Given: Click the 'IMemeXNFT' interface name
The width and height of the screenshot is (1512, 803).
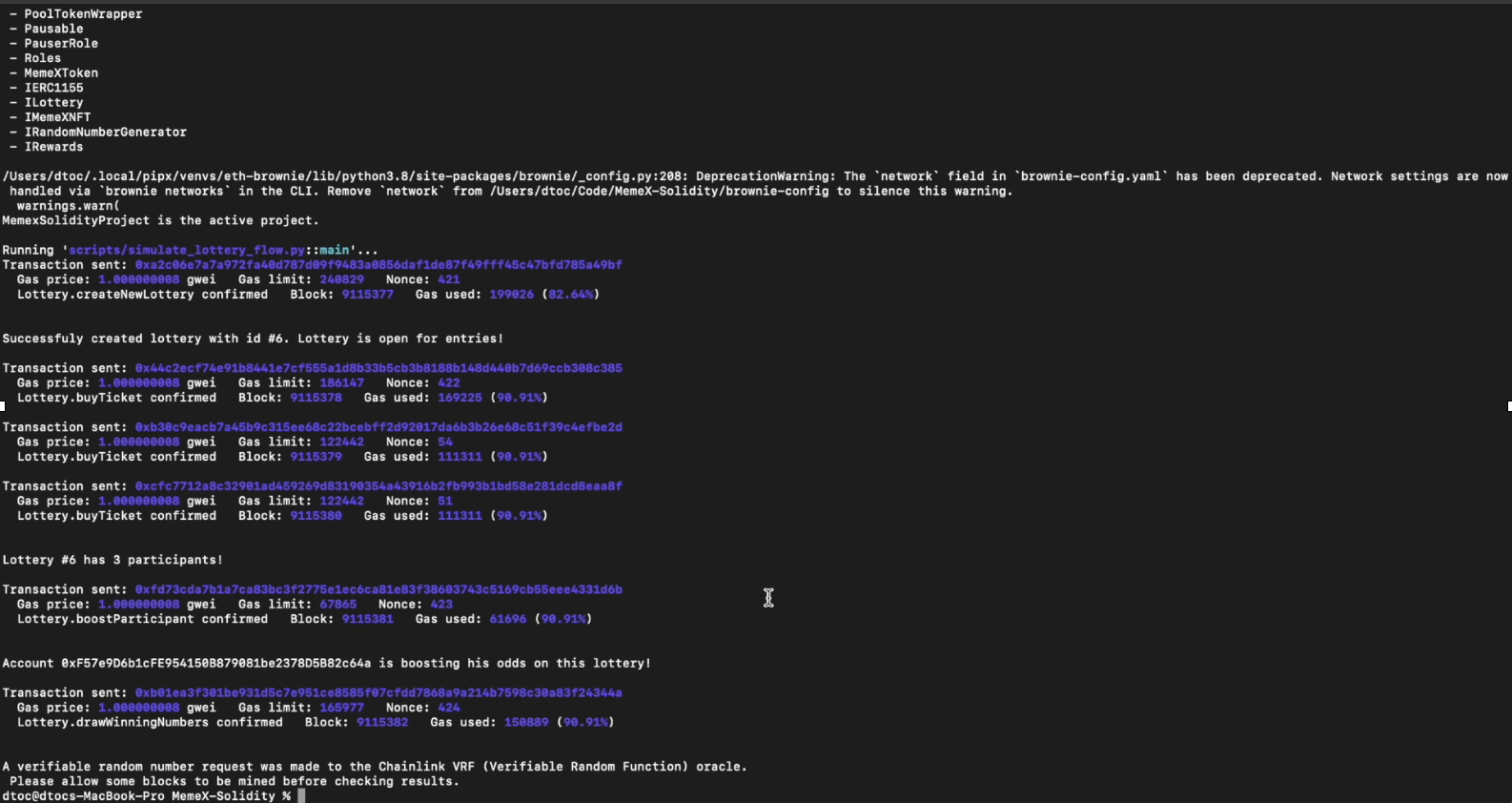Looking at the screenshot, I should [57, 117].
